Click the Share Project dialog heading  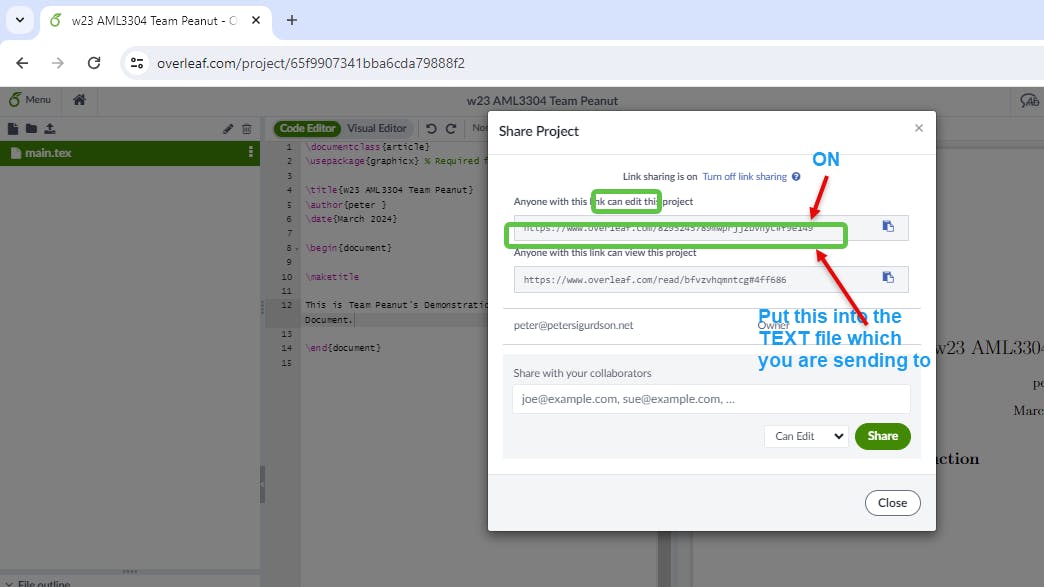pos(539,132)
